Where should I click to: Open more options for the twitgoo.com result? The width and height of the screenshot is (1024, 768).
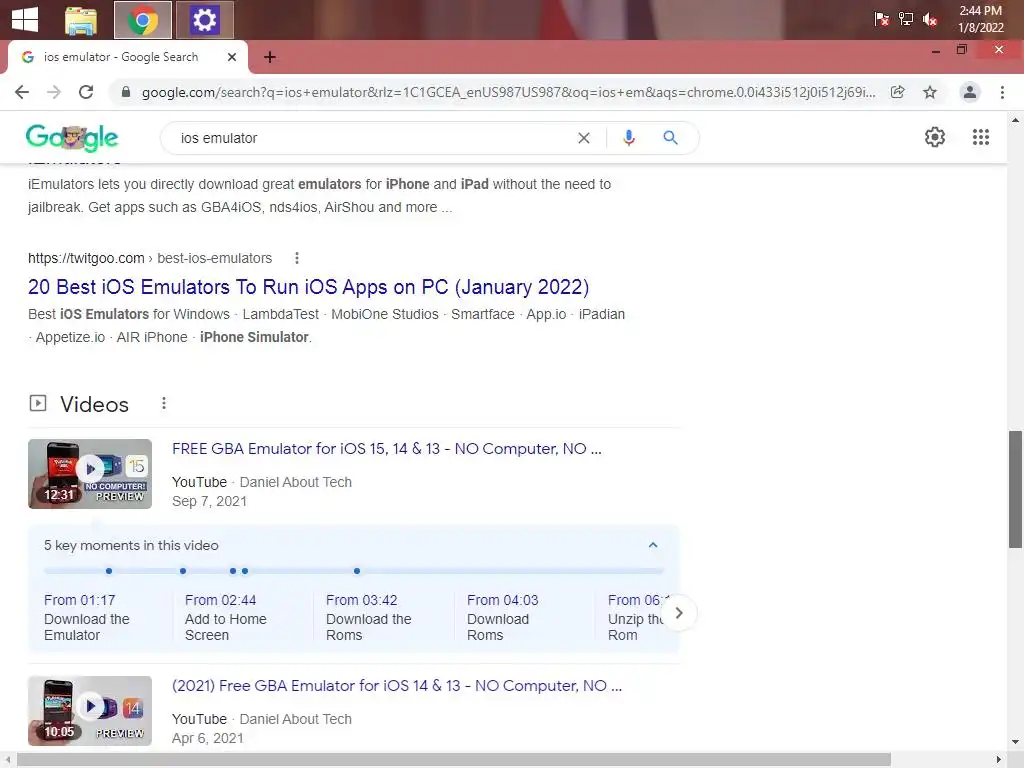coord(296,258)
